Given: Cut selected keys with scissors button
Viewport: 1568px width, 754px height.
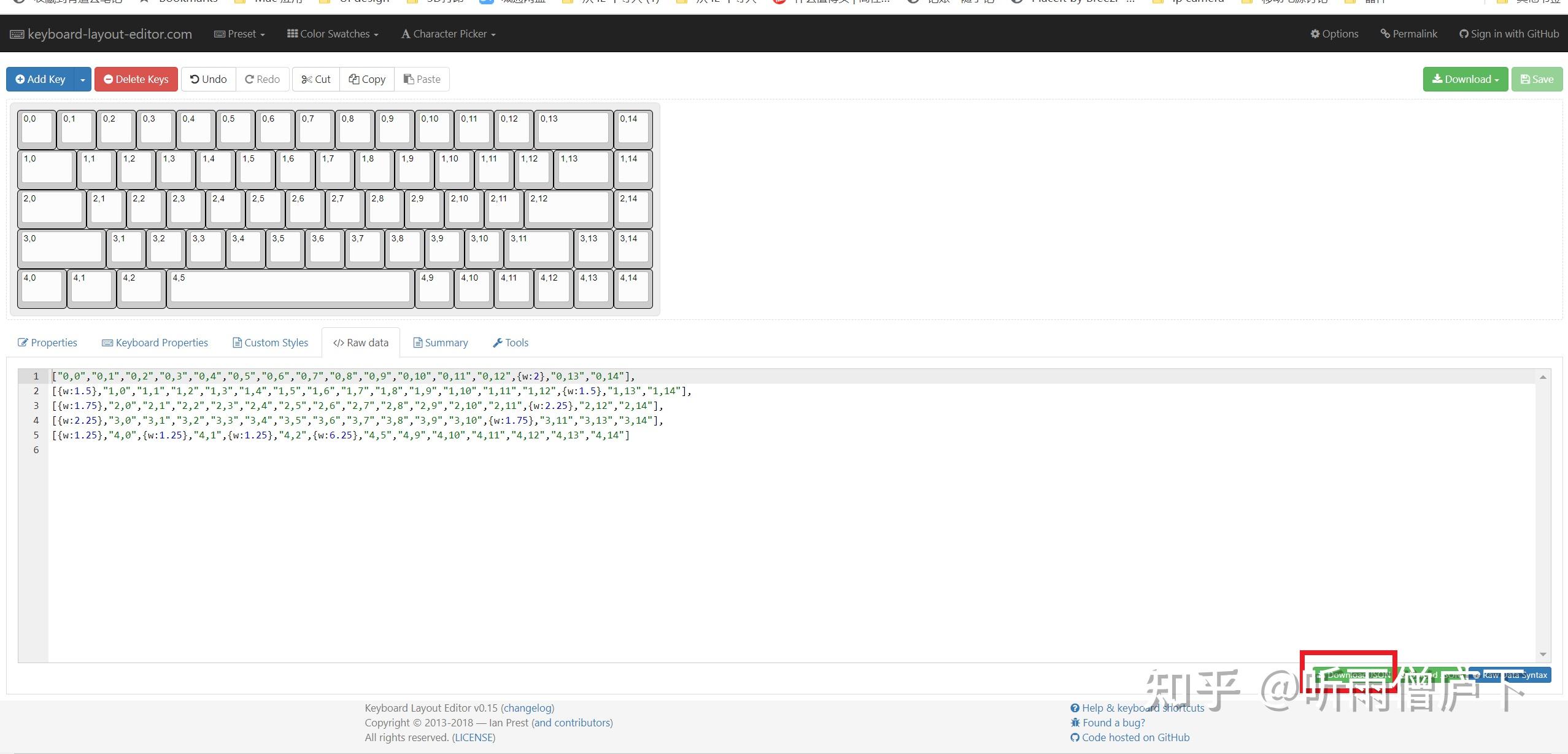Looking at the screenshot, I should pos(315,79).
